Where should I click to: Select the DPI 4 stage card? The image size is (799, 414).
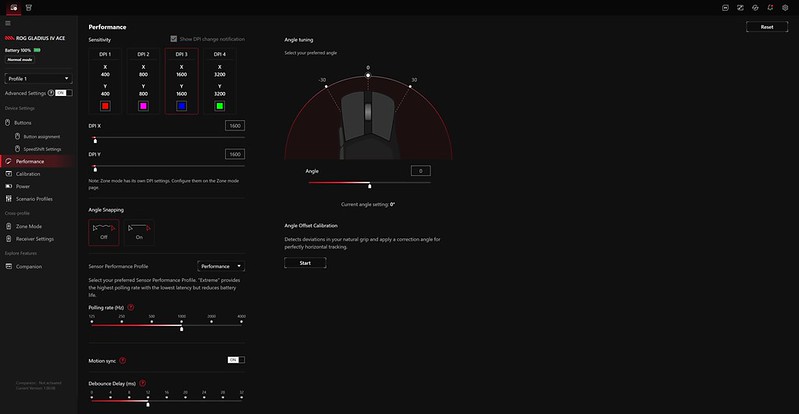[220, 81]
